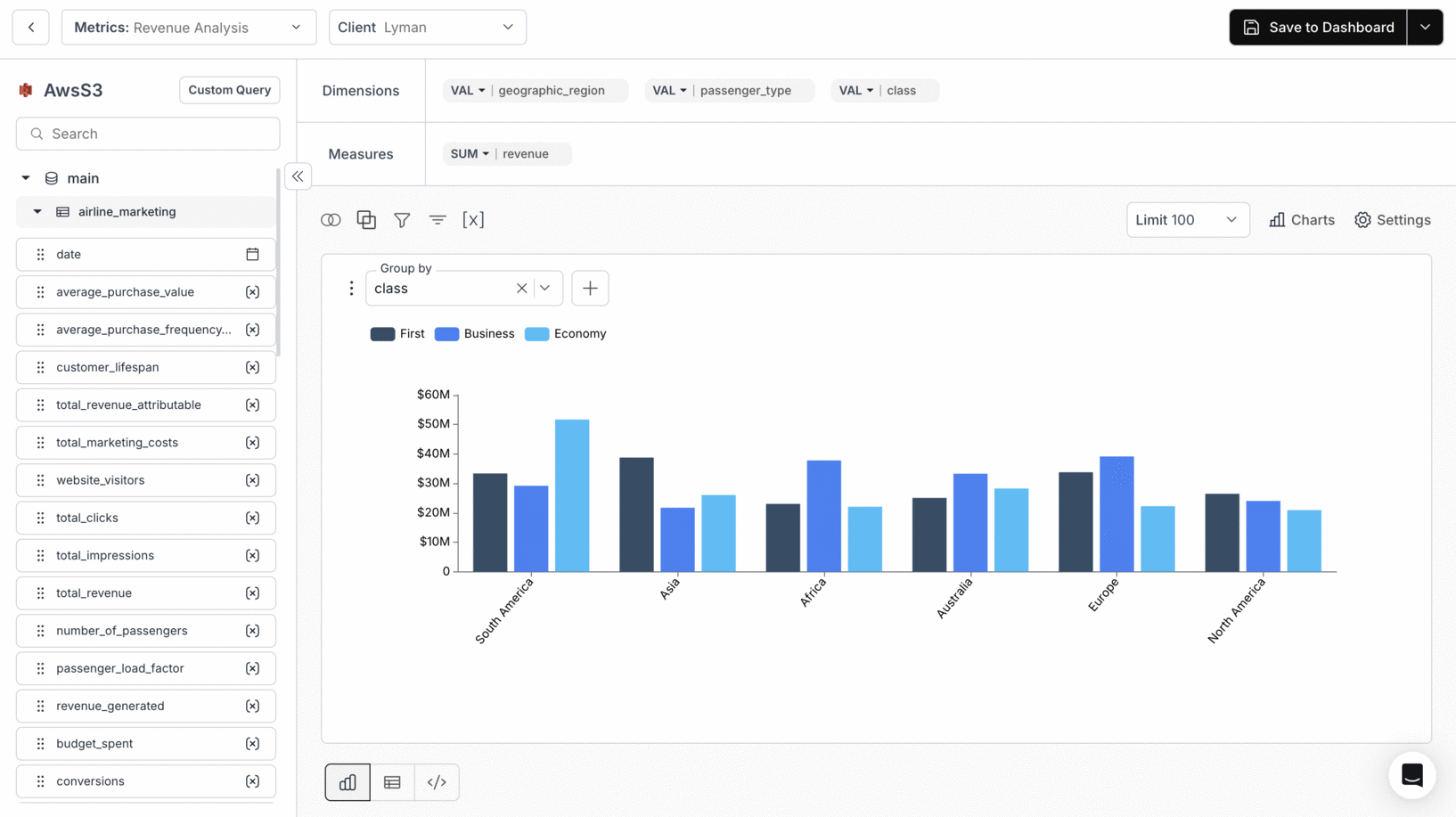Expand the SUM aggregation dropdown for revenue
This screenshot has width=1456, height=817.
[x=469, y=153]
